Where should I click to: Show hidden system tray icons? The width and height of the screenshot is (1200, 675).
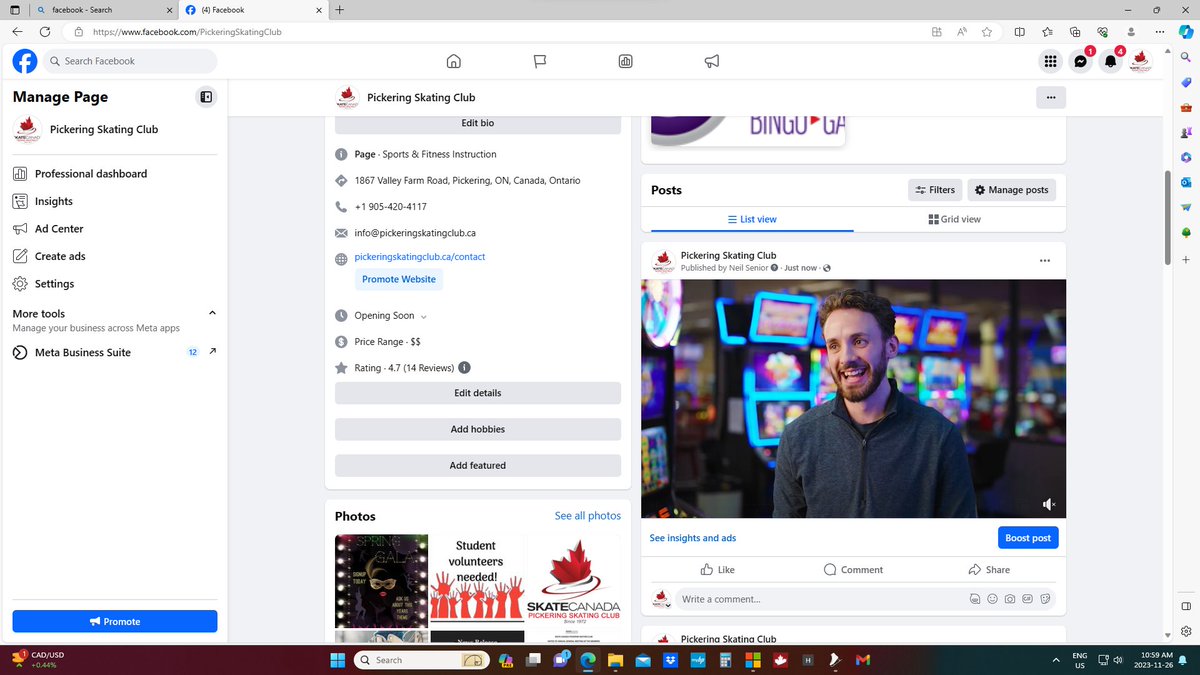click(x=1057, y=660)
